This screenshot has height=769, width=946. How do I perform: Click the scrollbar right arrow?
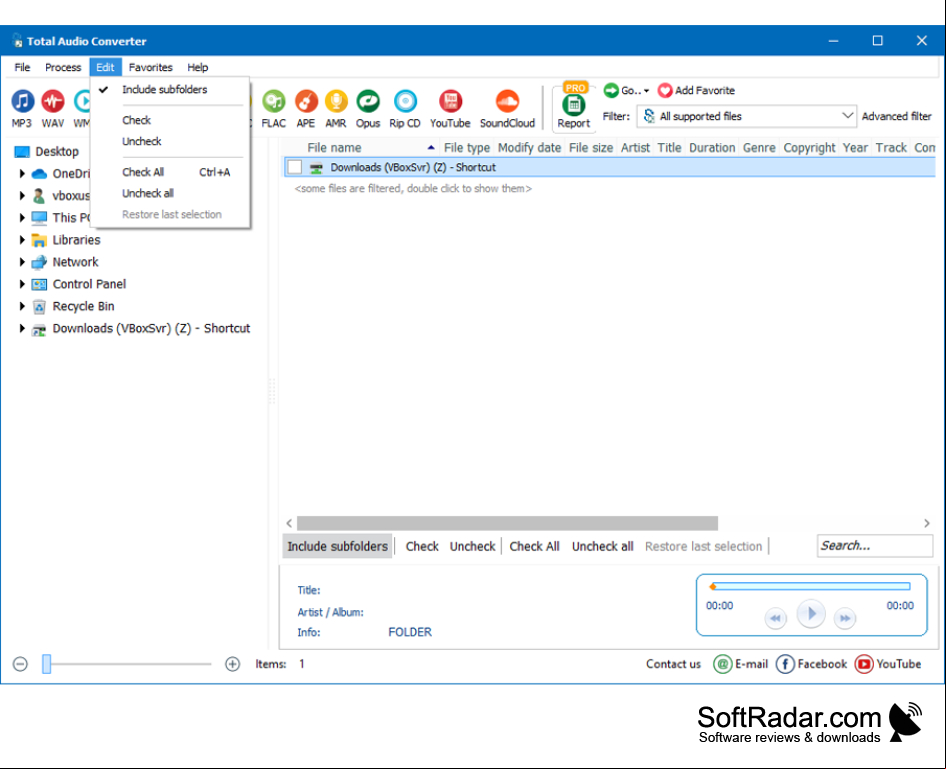coord(927,523)
